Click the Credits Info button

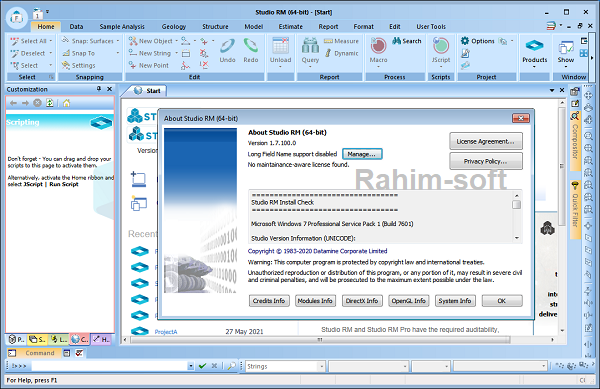(x=269, y=301)
